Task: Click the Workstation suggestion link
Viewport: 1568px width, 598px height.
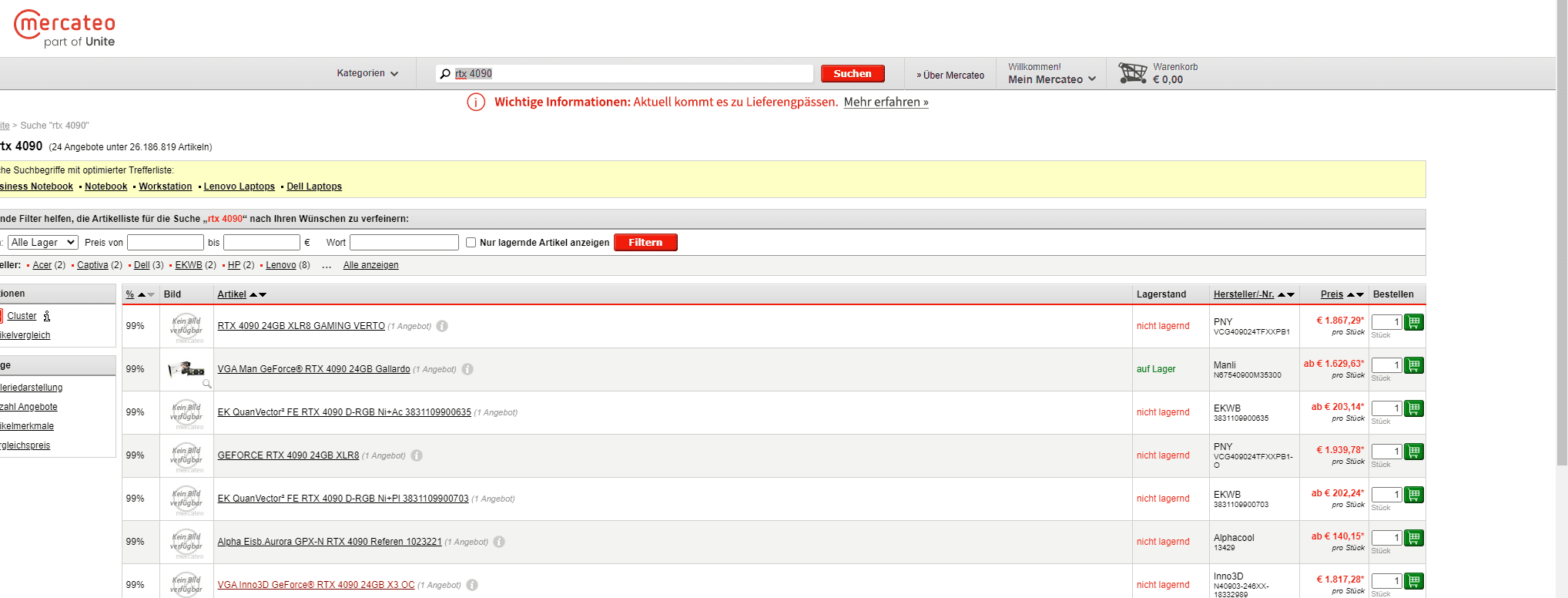Action: coord(166,186)
